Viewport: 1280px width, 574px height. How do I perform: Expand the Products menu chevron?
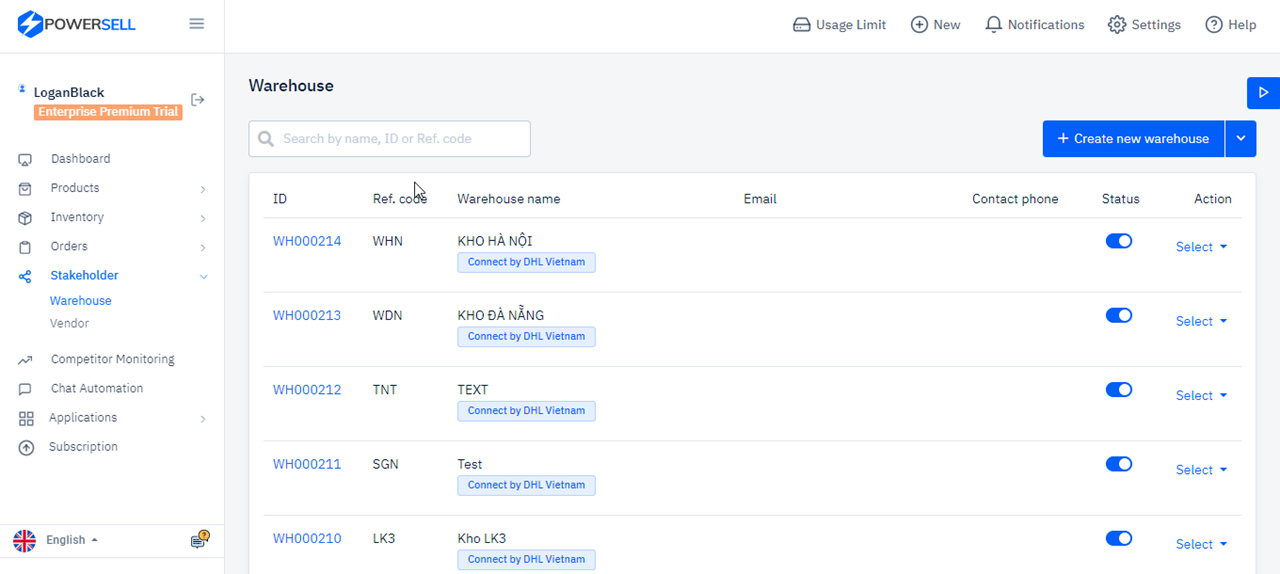(x=203, y=189)
